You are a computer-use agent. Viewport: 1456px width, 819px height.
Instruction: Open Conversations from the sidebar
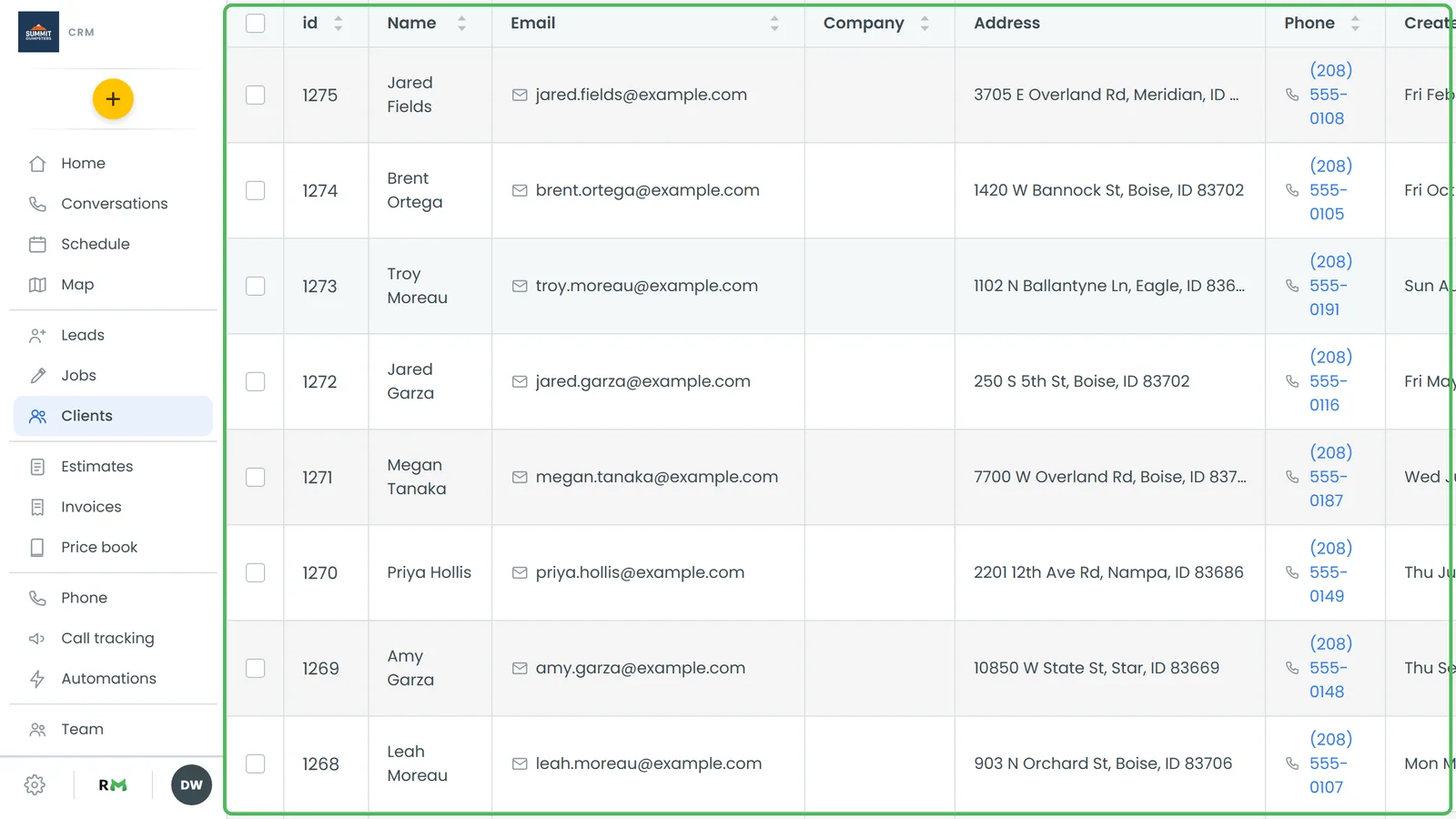point(113,204)
